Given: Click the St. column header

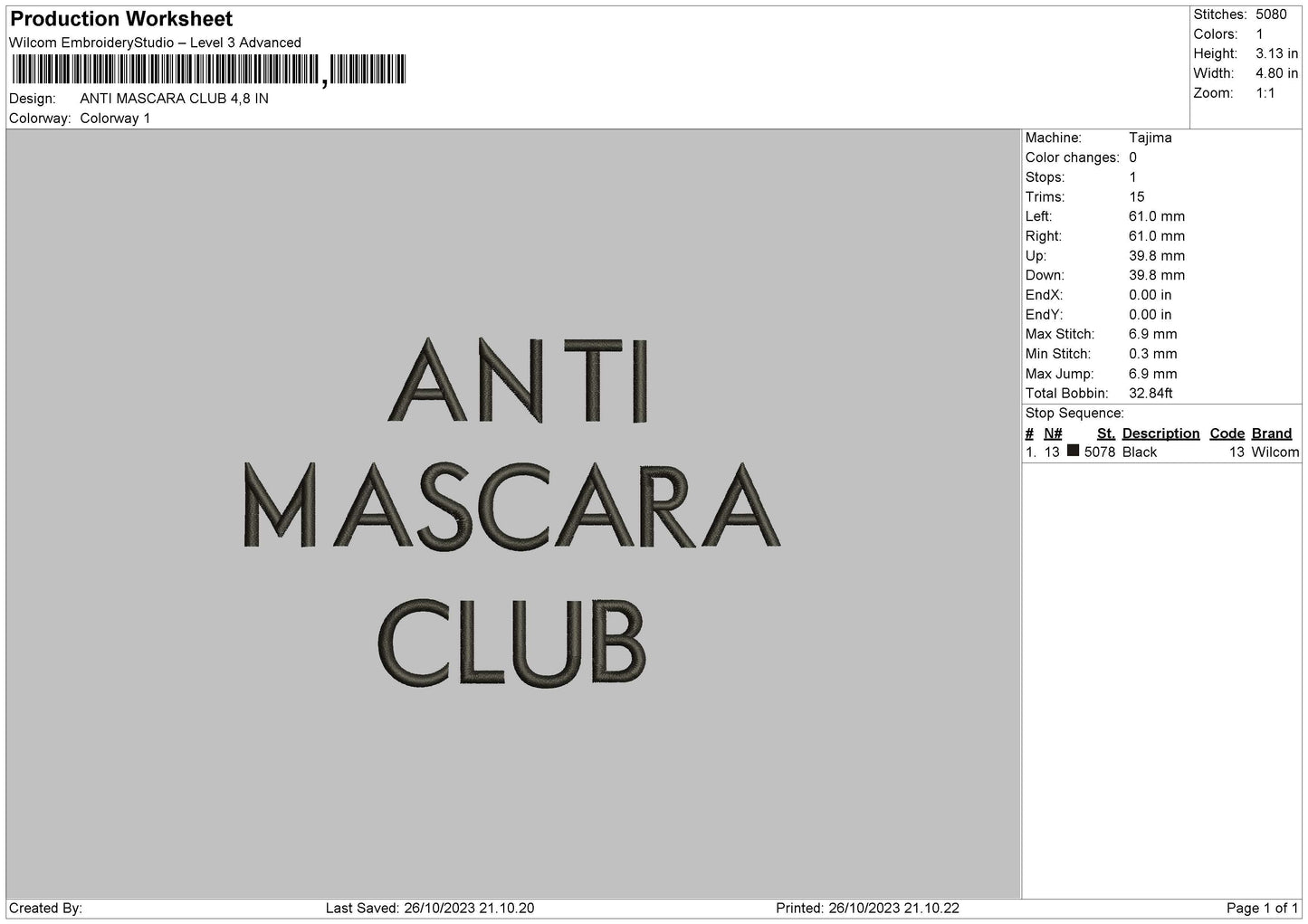Looking at the screenshot, I should pos(1106,433).
